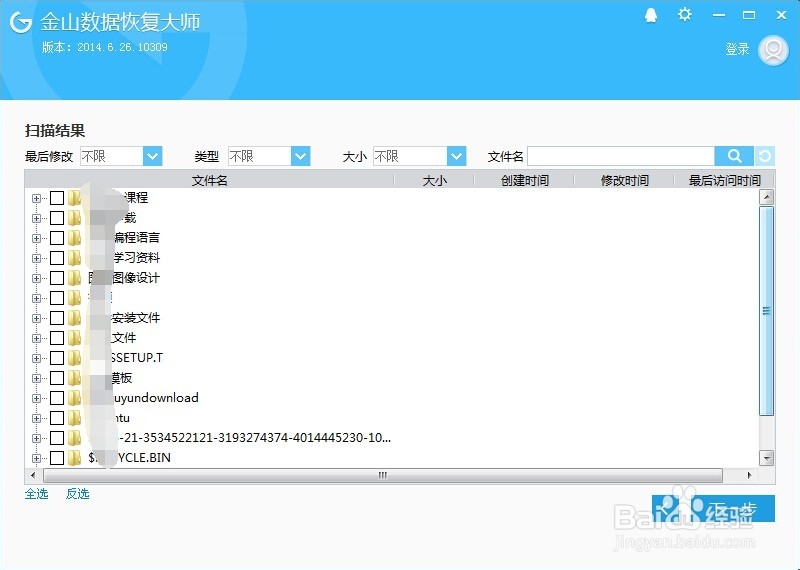
Task: Click folder icon of YCLE.BIN row
Action: click(74, 457)
